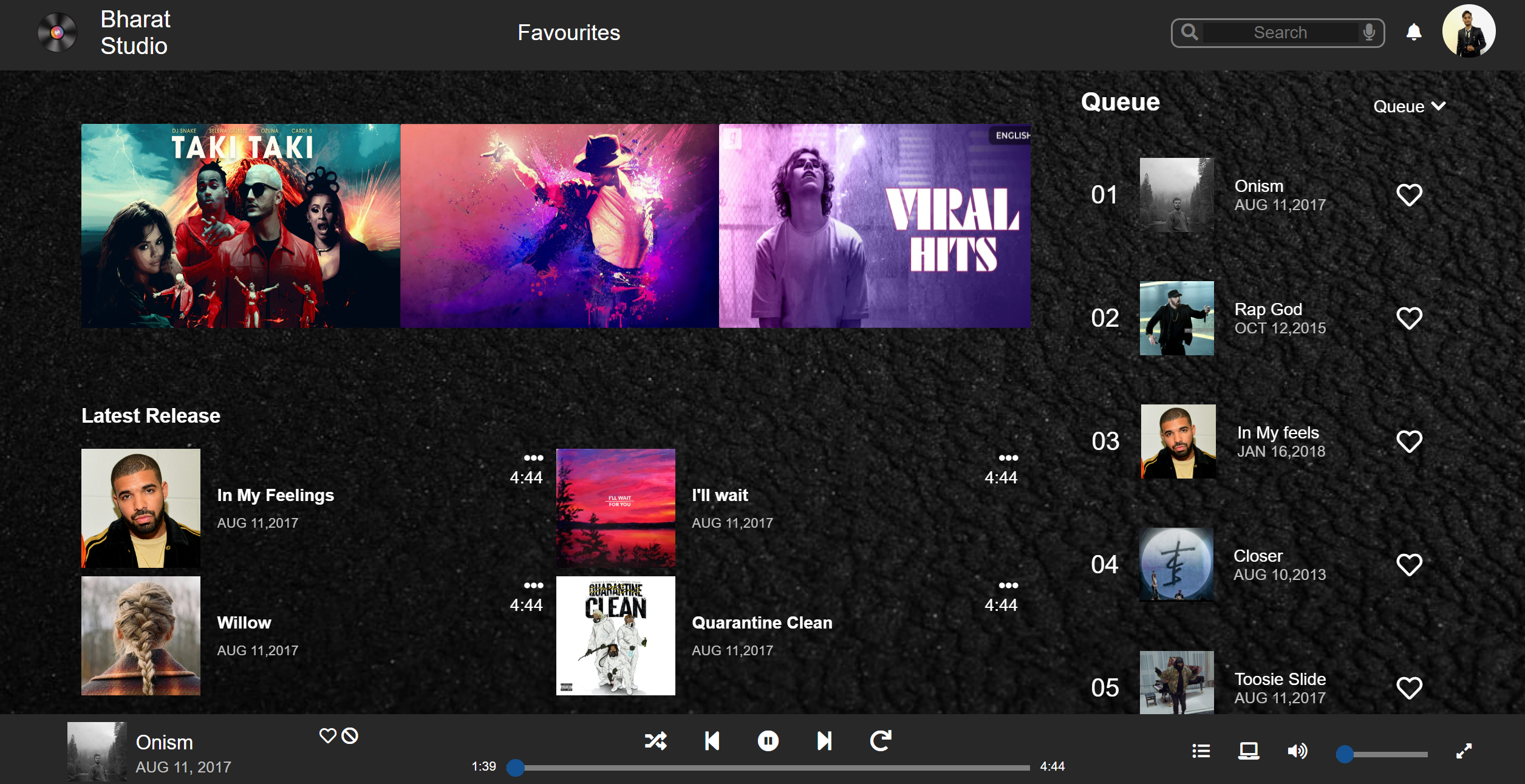This screenshot has width=1525, height=784.
Task: Click Rap God thumbnail in the queue
Action: (1176, 318)
